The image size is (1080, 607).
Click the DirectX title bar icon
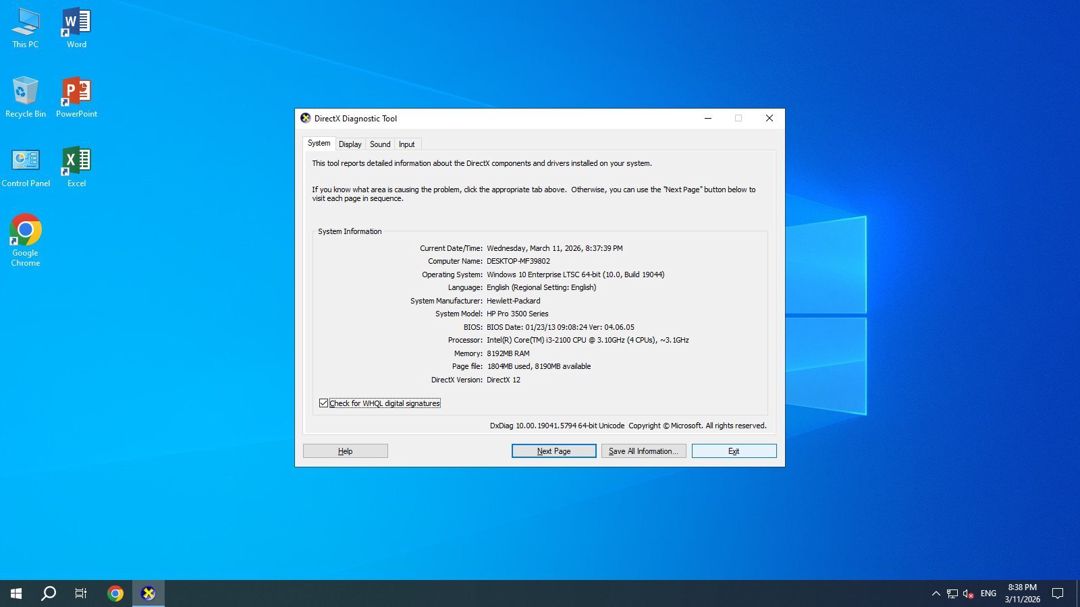click(x=306, y=119)
